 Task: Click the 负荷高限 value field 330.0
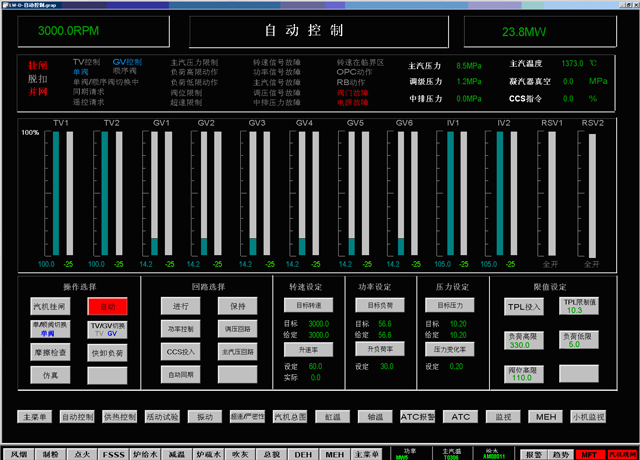point(525,340)
